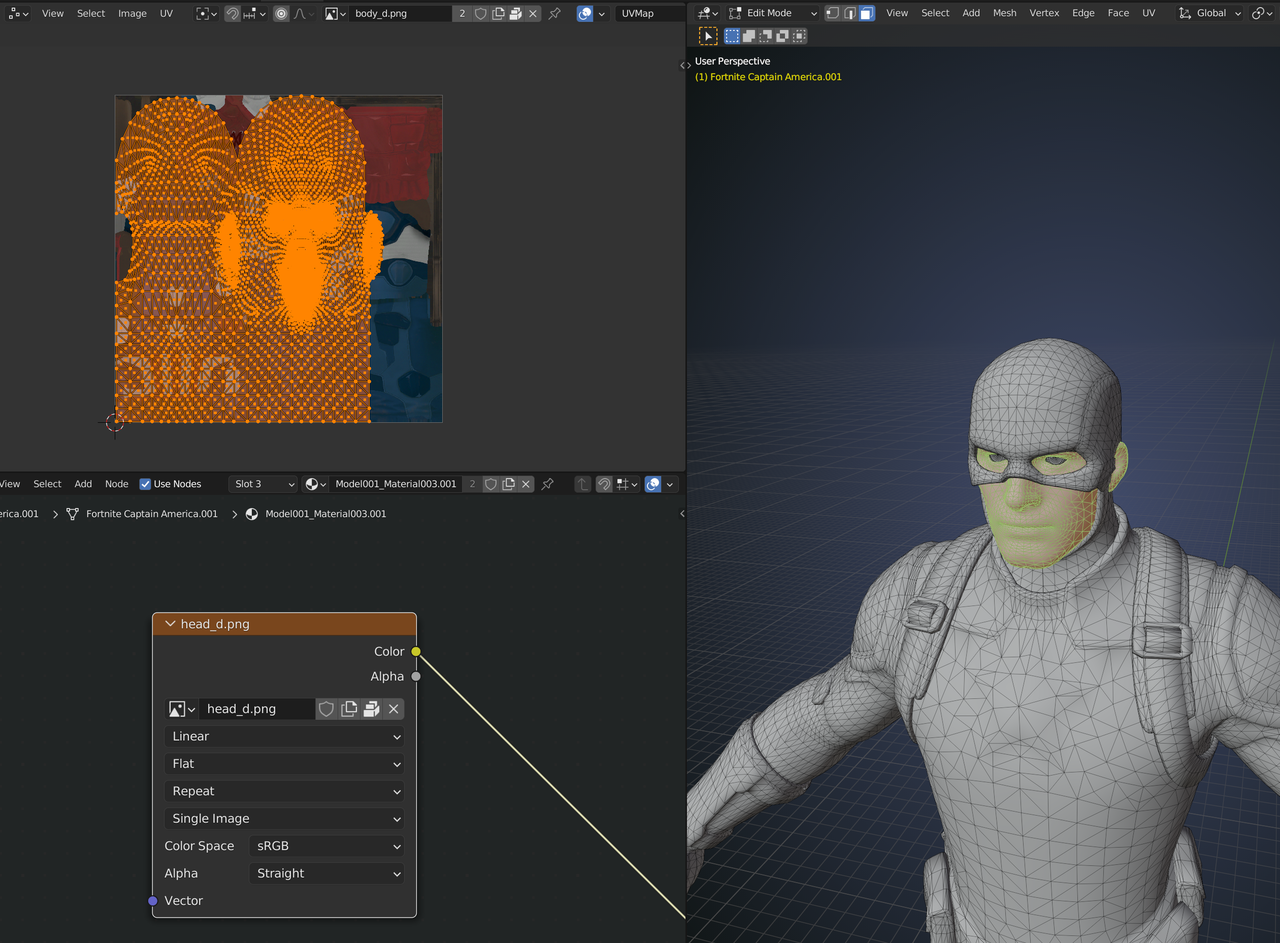Change the Color Space from sRGB
1280x943 pixels.
327,846
